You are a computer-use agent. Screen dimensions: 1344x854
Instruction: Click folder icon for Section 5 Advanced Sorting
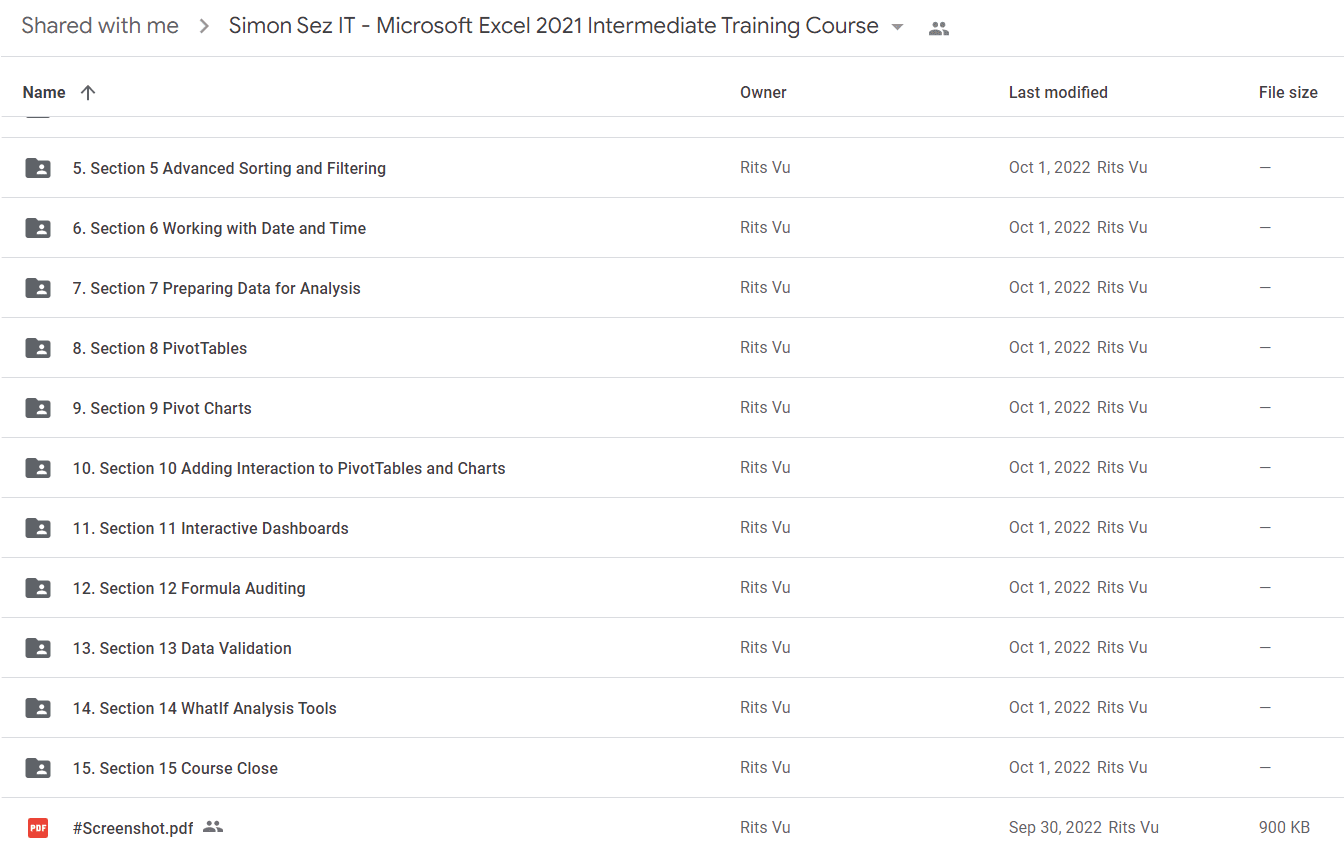[38, 168]
